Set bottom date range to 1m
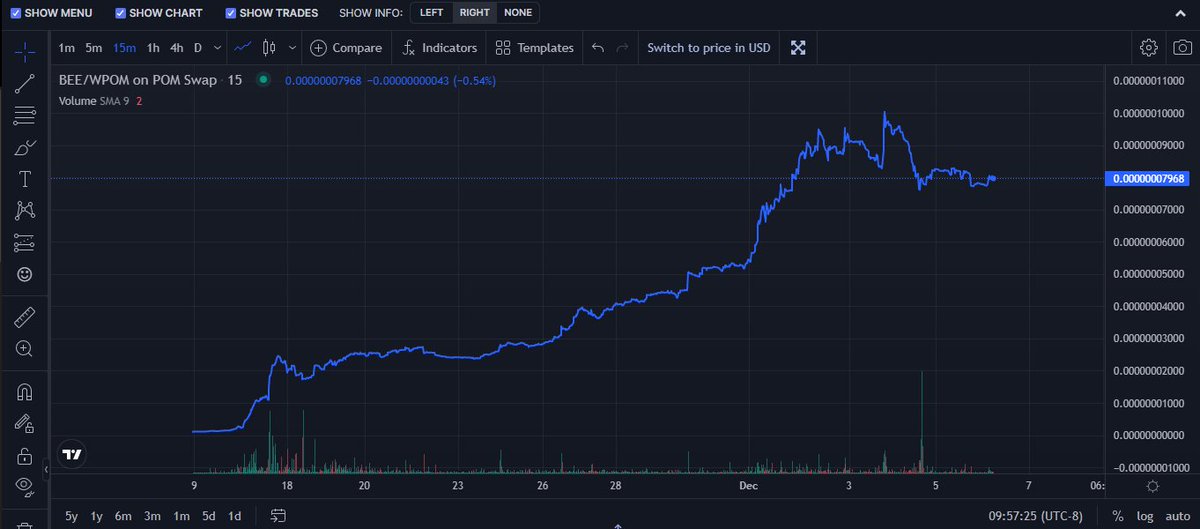This screenshot has height=529, width=1200. [181, 516]
